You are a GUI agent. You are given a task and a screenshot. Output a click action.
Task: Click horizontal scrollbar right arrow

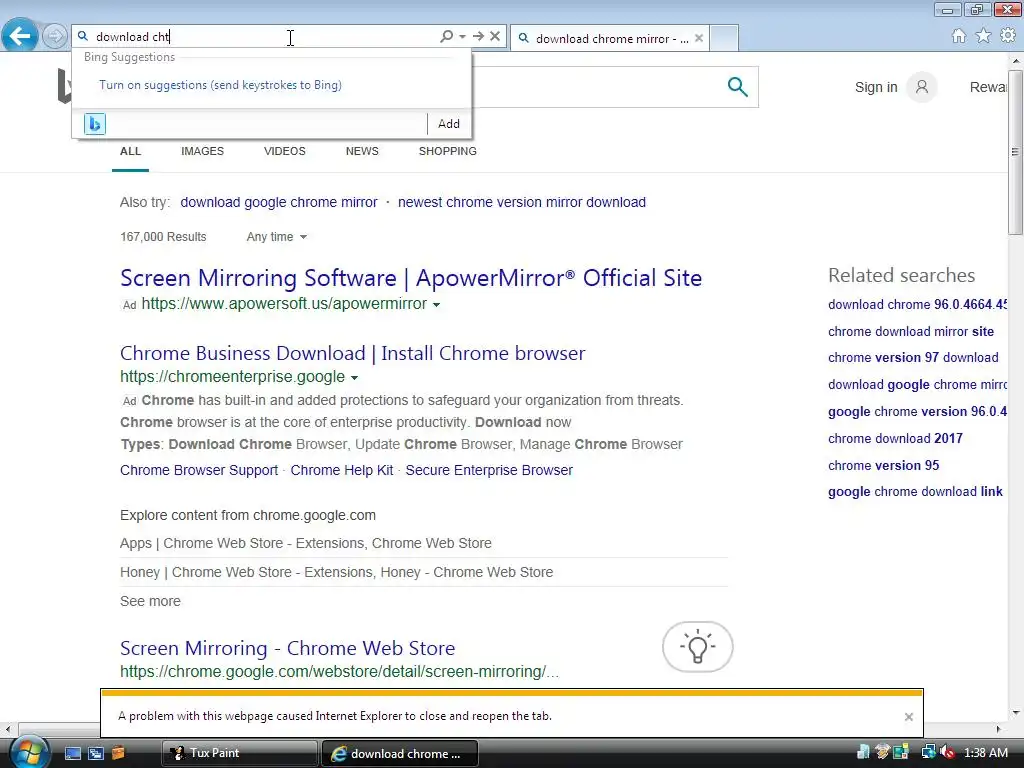[998, 729]
